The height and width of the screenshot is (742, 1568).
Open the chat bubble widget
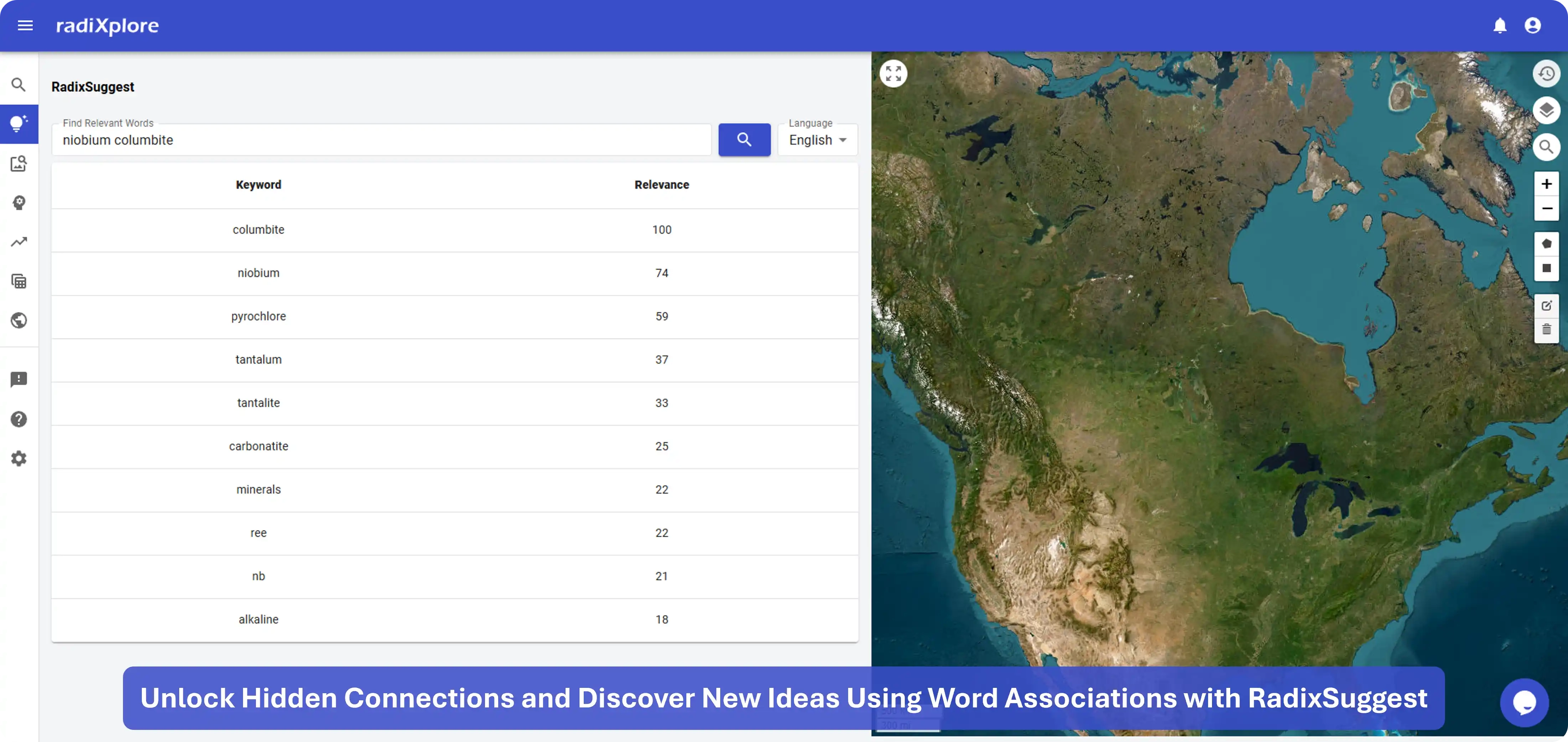[x=1523, y=702]
